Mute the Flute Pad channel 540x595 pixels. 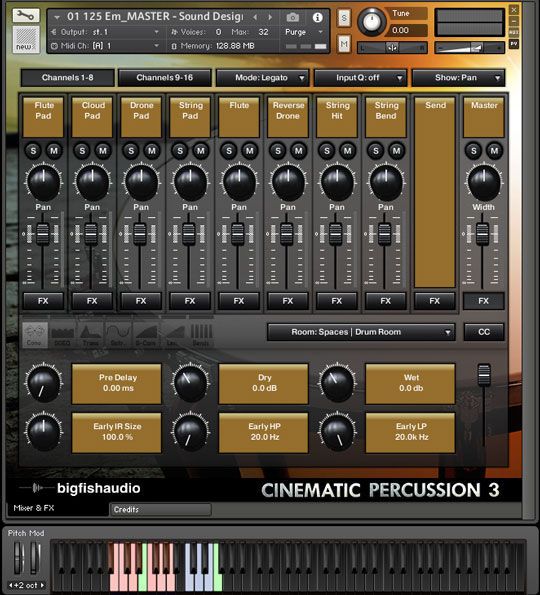coord(54,151)
